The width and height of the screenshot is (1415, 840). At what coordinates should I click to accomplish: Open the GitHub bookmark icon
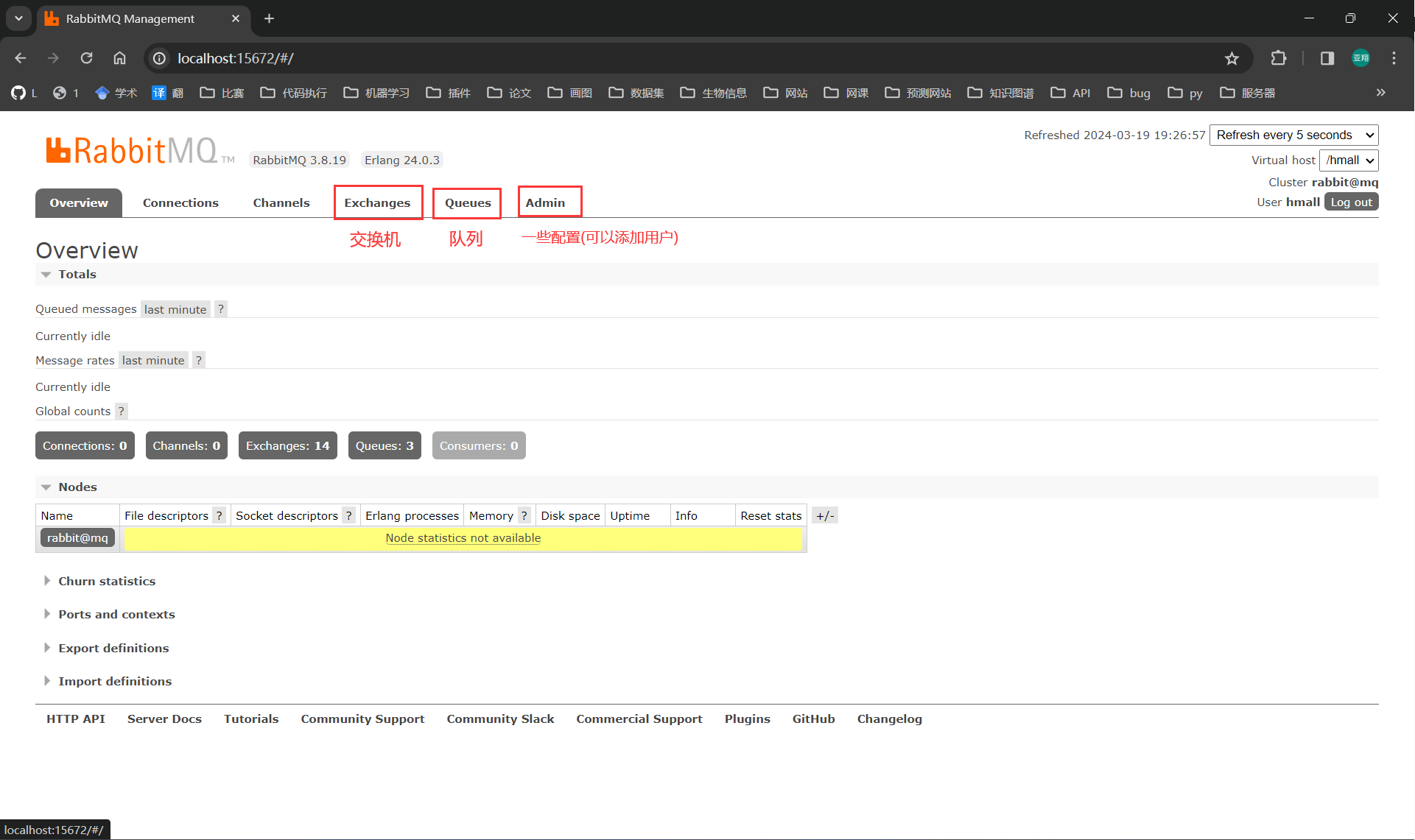[18, 93]
